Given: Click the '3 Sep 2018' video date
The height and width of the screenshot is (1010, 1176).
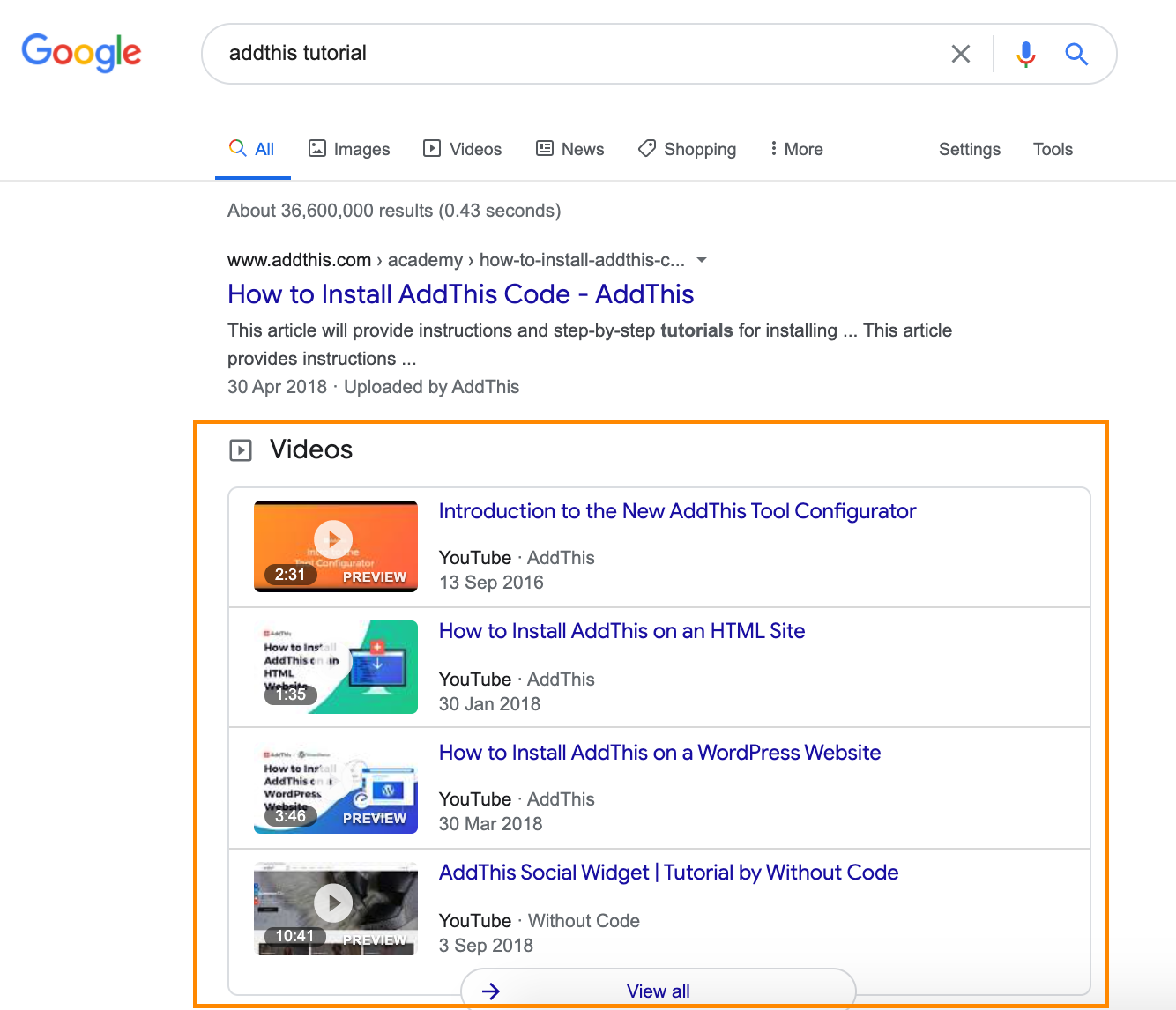Looking at the screenshot, I should [x=486, y=946].
